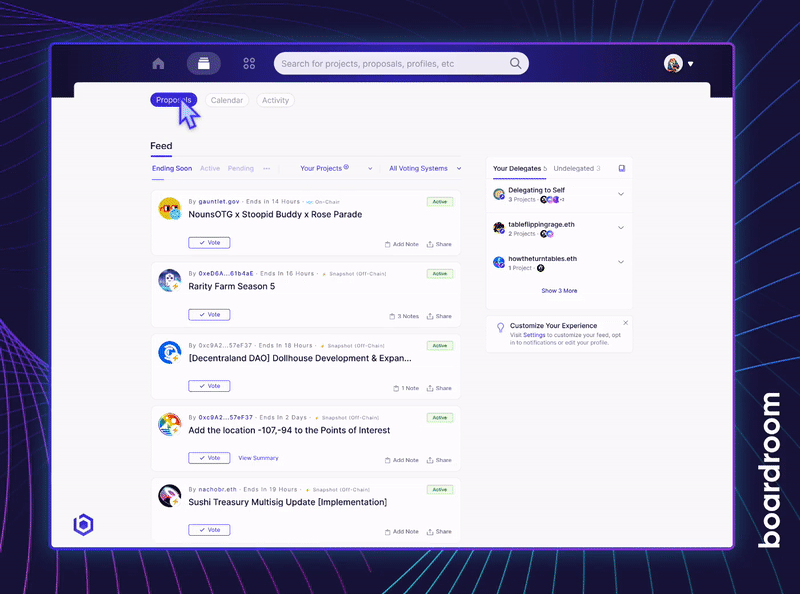Screen dimensions: 800x594
Task: Share the location -107,-94 proposal
Action: [x=439, y=460]
